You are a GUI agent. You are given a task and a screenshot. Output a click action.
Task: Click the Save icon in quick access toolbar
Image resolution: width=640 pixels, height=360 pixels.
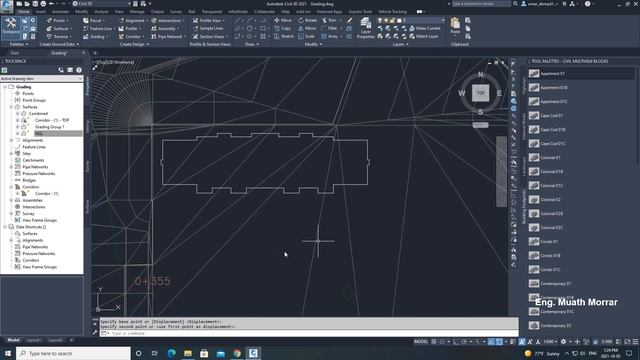click(x=35, y=4)
